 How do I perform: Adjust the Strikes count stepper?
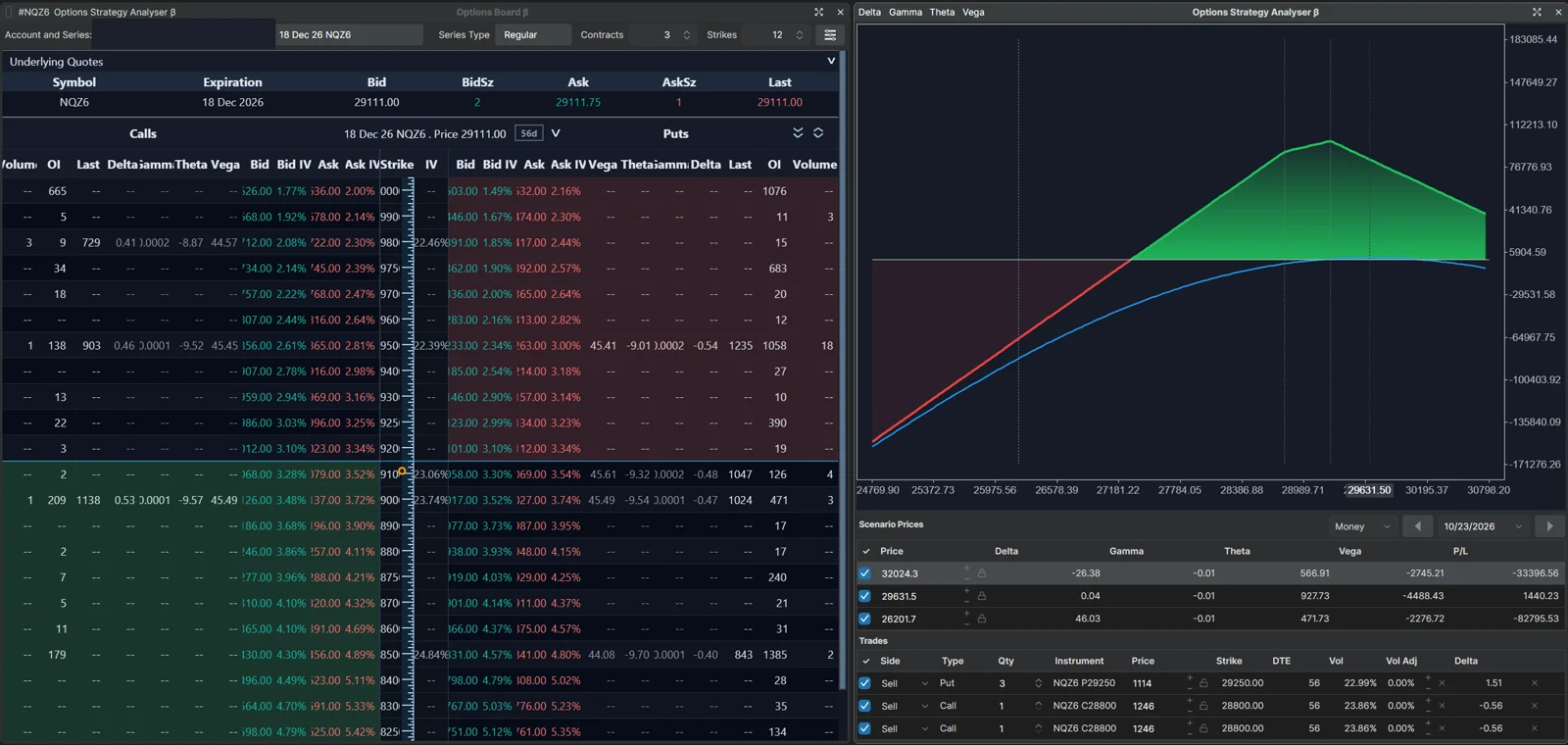click(x=799, y=35)
